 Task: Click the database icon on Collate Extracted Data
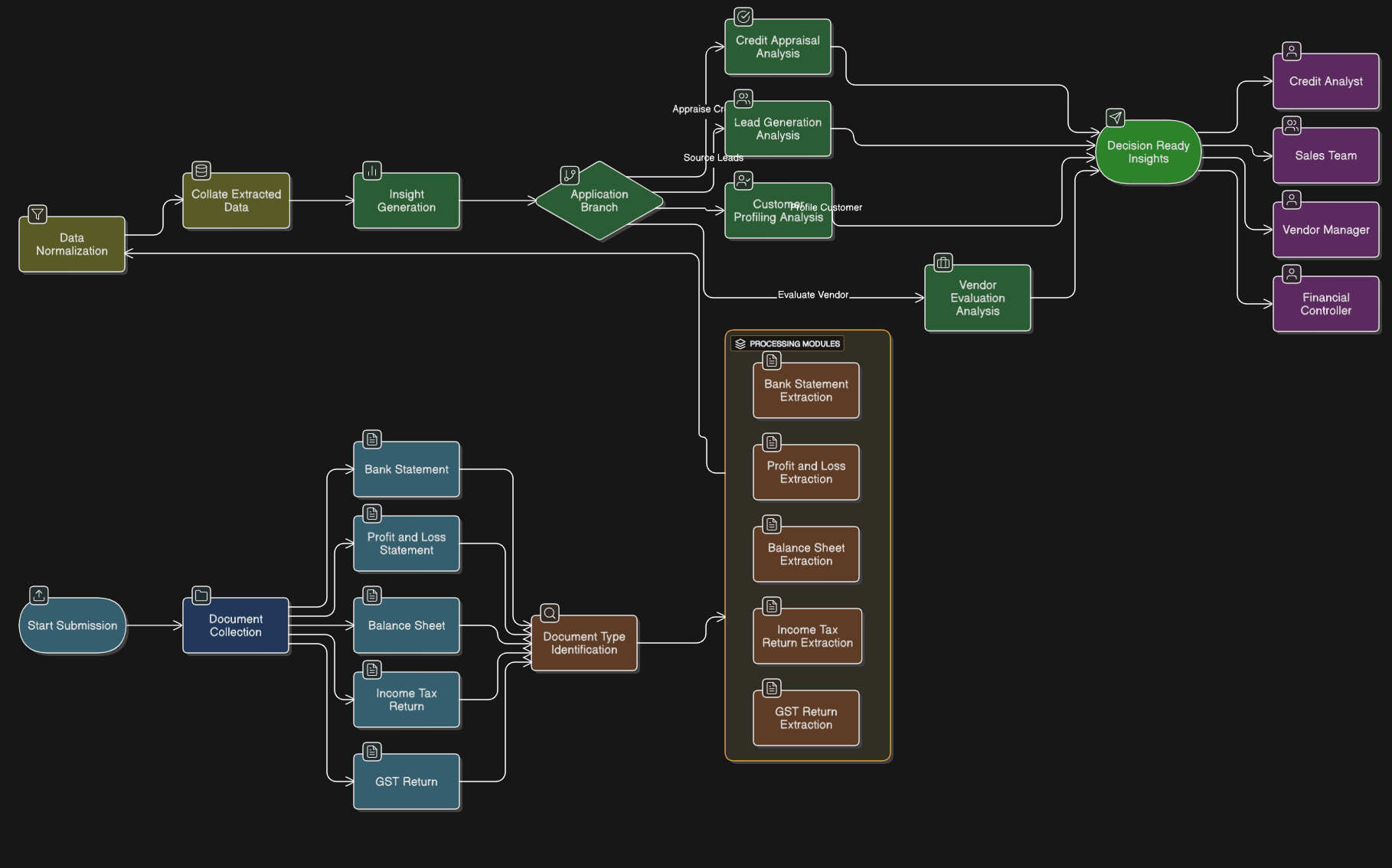point(201,171)
